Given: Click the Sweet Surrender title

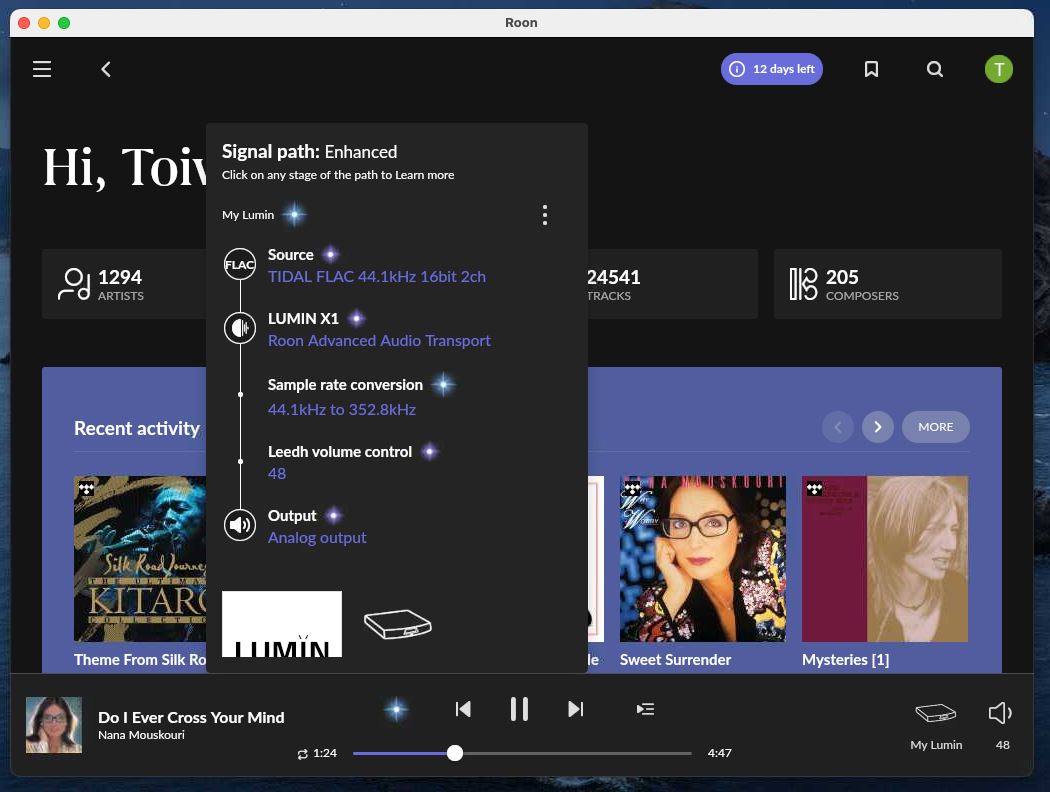Looking at the screenshot, I should [675, 659].
